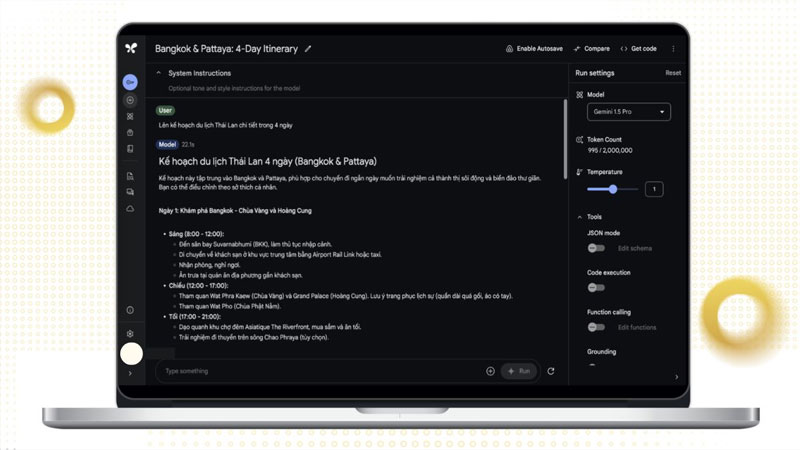The image size is (800, 450).
Task: Open the three-dot more options menu
Action: pos(673,49)
